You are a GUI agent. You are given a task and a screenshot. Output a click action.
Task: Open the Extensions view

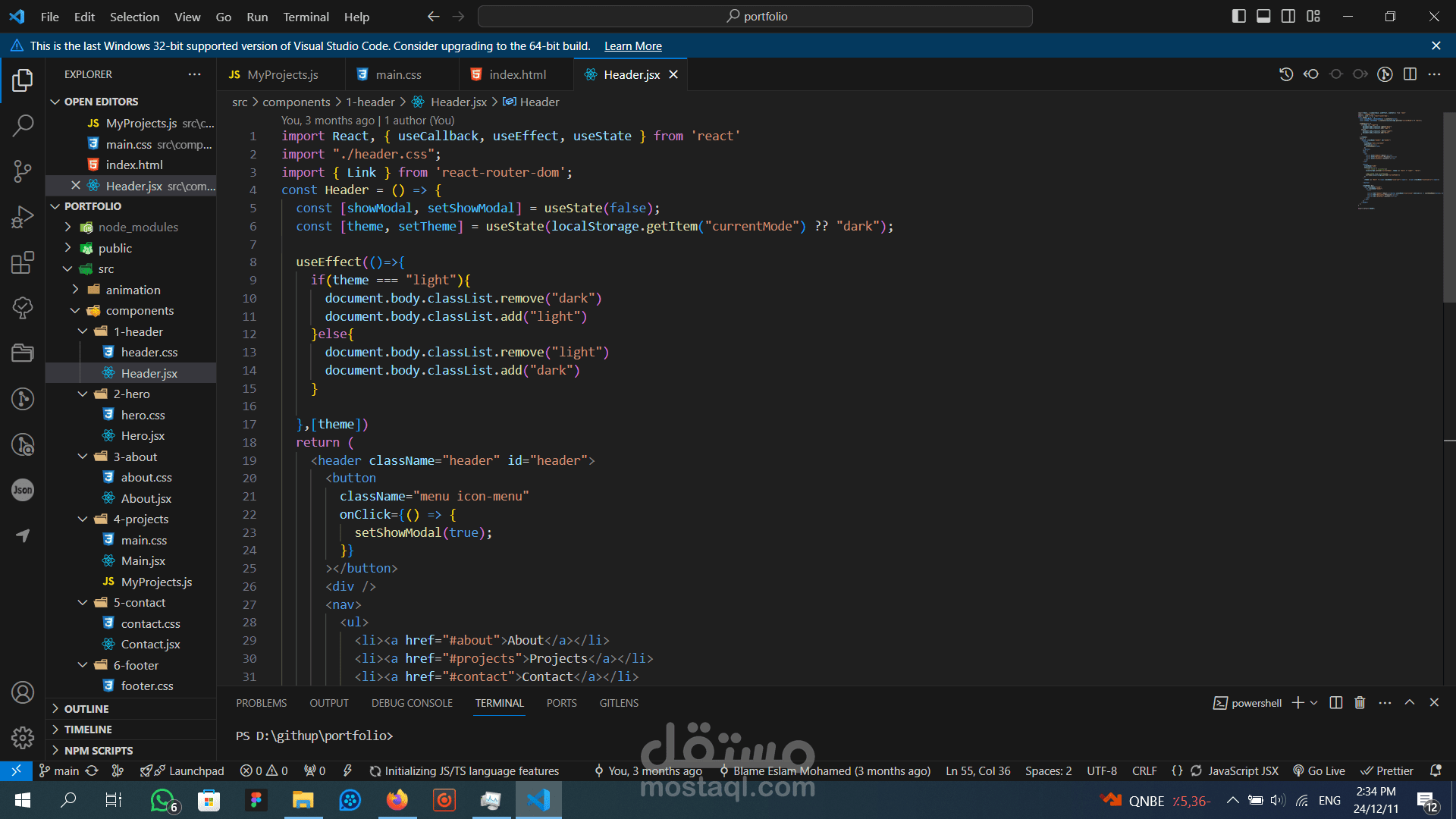pos(23,263)
